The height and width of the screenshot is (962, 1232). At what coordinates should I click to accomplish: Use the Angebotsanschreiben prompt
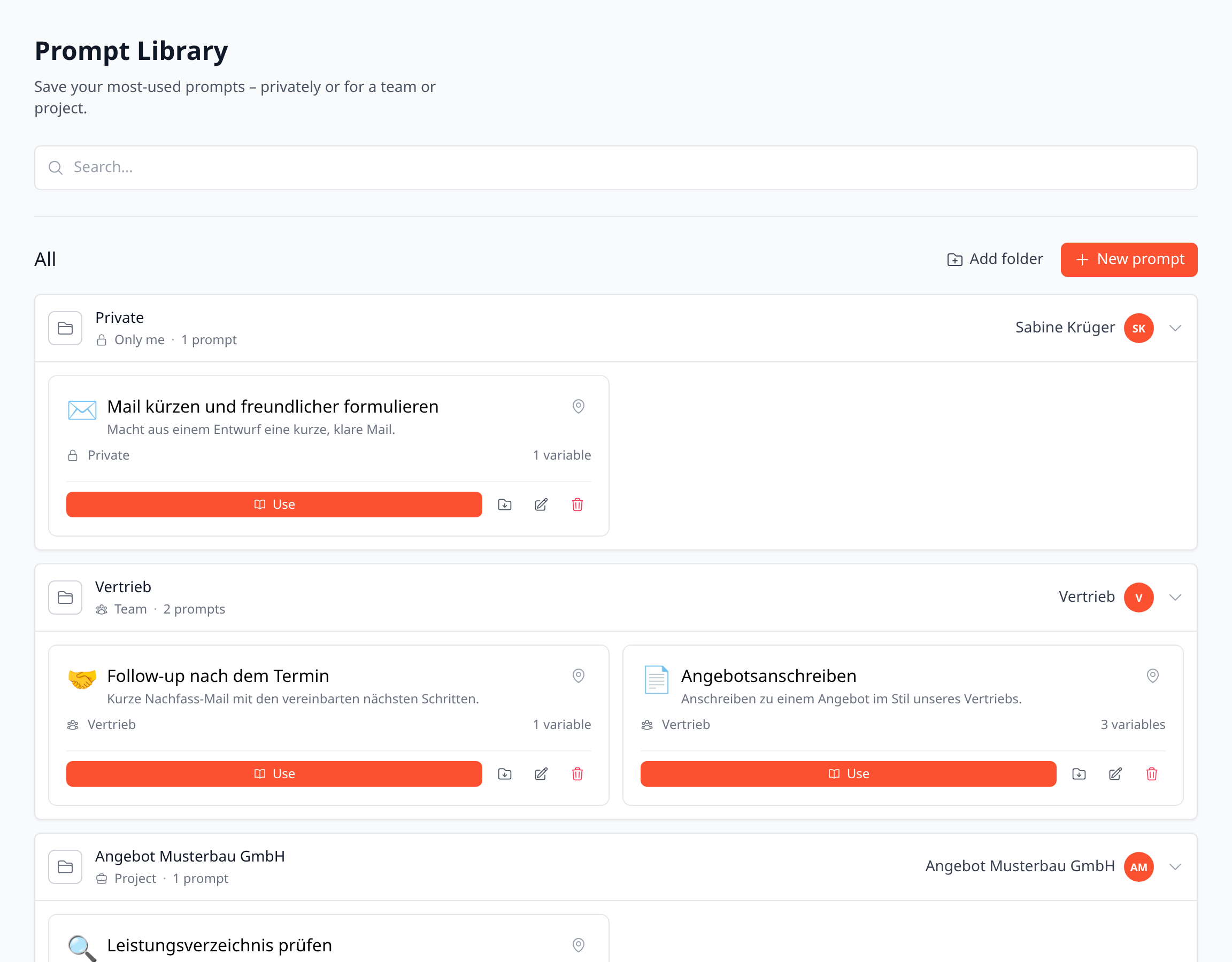(x=848, y=774)
